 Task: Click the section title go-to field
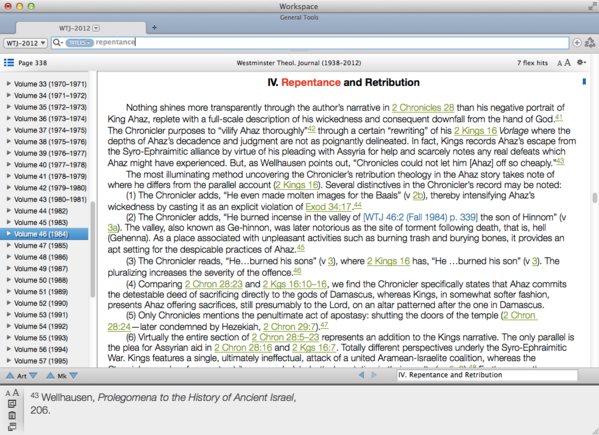[x=487, y=375]
